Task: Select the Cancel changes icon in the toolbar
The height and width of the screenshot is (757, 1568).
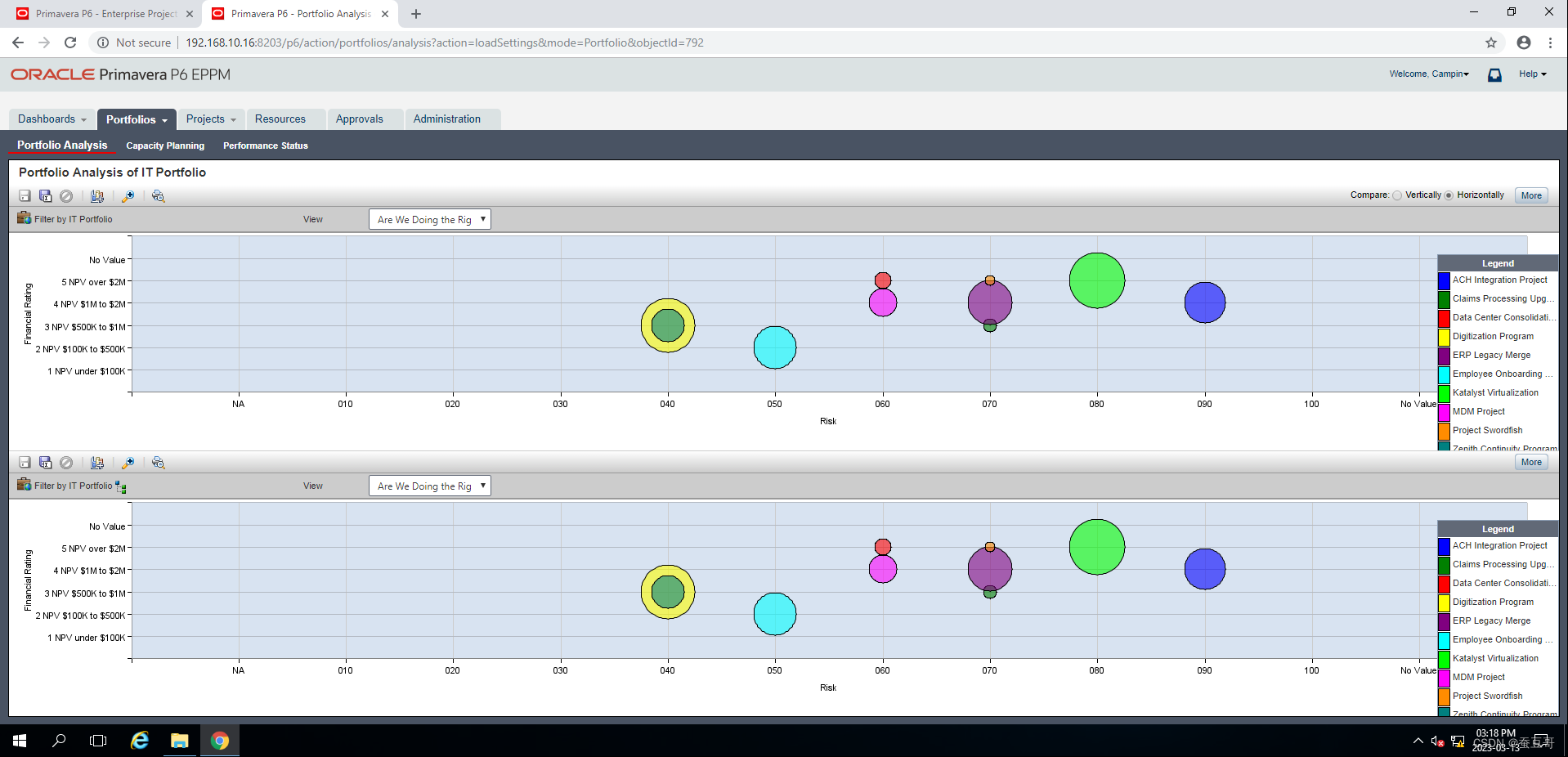Action: tap(66, 196)
